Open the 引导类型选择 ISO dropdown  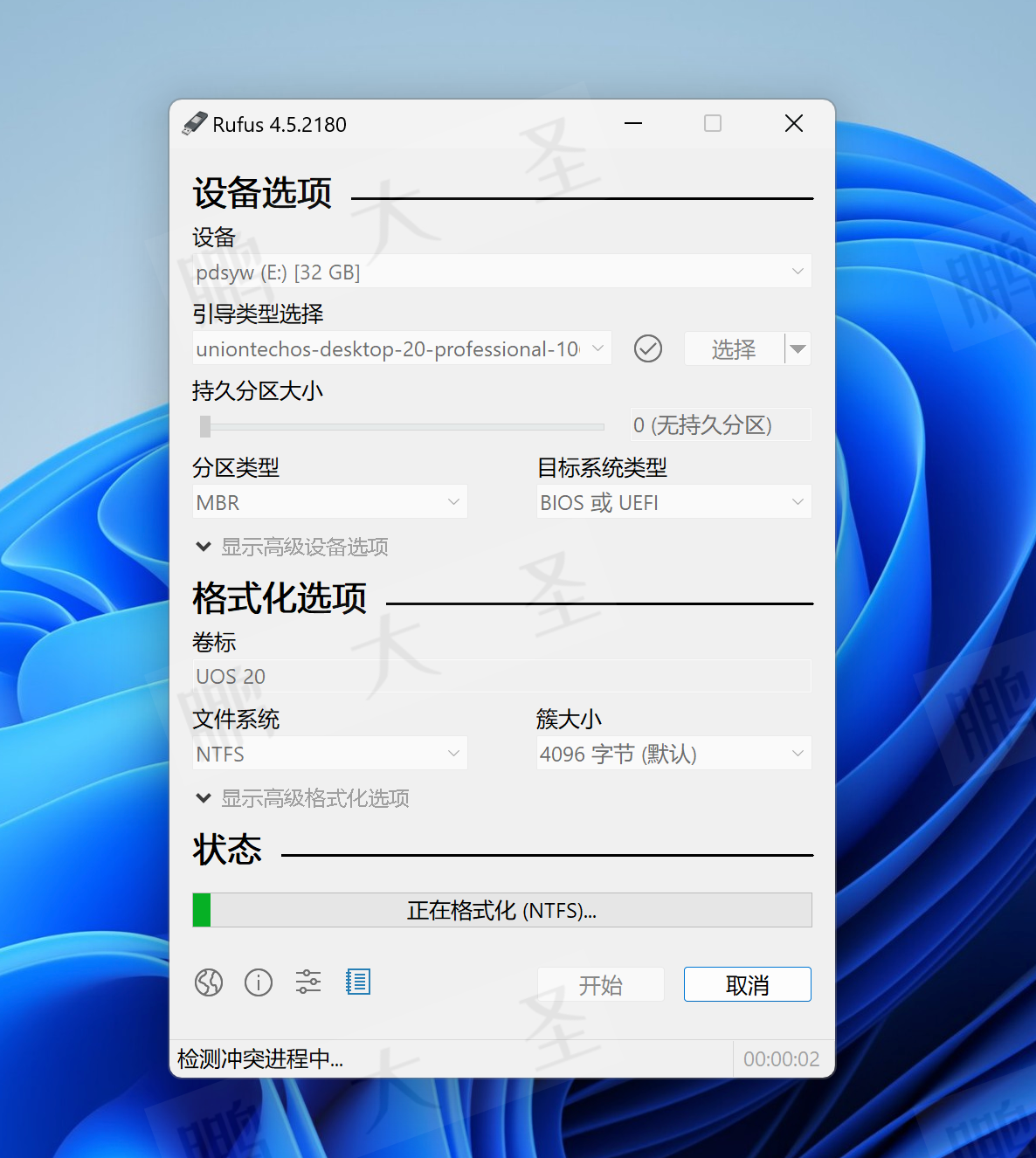402,348
